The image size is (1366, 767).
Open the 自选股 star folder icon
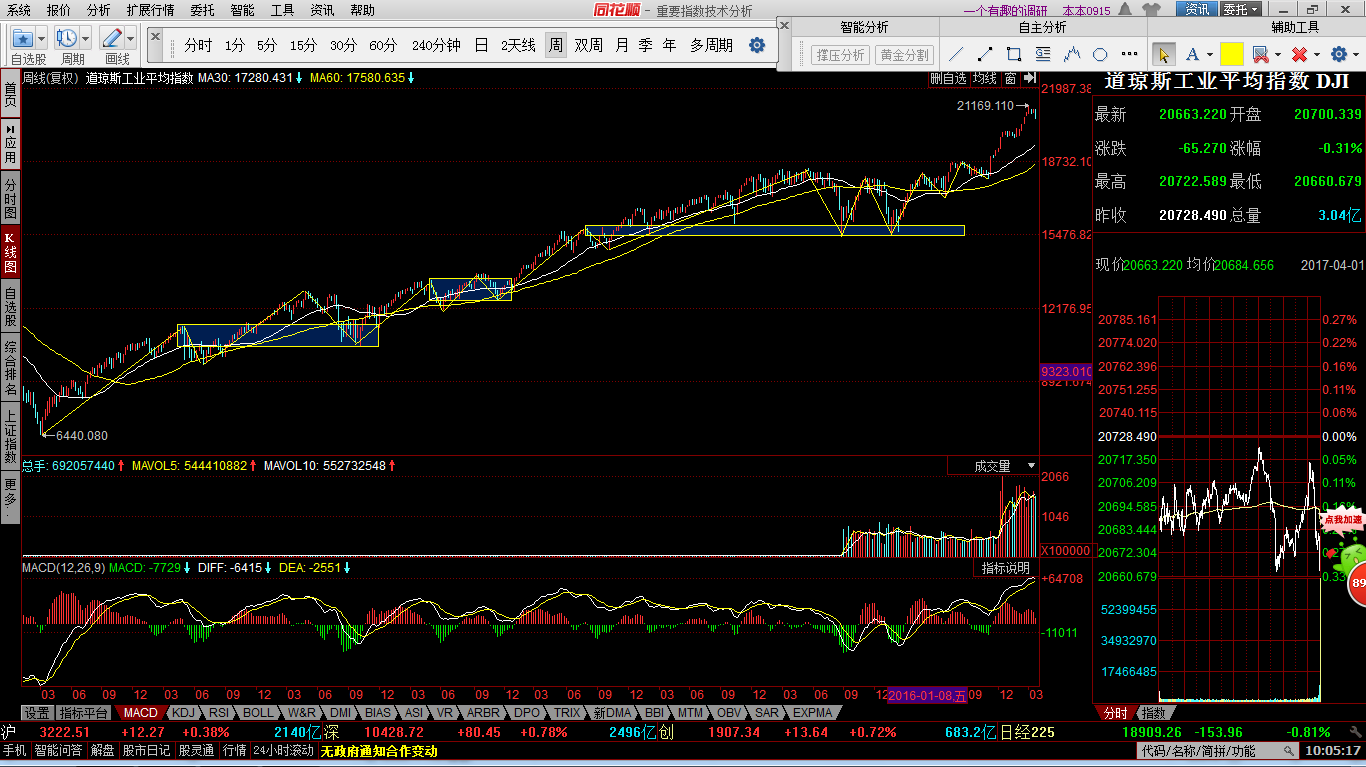tap(23, 39)
